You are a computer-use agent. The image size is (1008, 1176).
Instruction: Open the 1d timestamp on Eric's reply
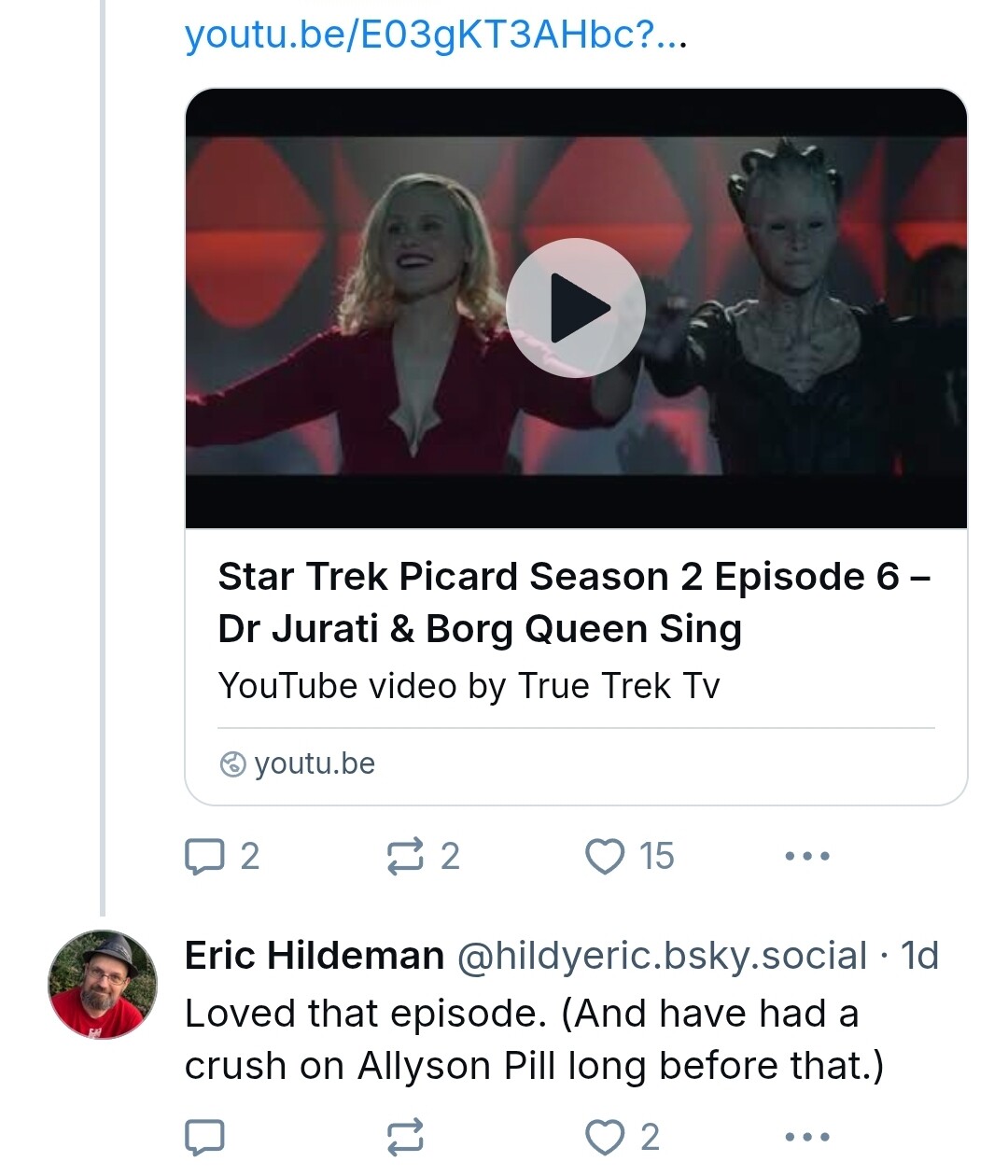click(x=919, y=956)
